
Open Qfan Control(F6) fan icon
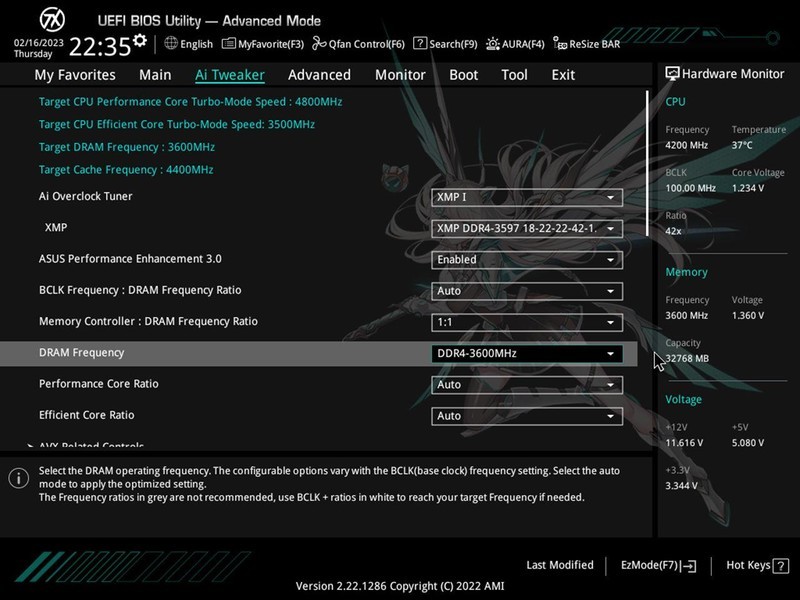tap(319, 43)
